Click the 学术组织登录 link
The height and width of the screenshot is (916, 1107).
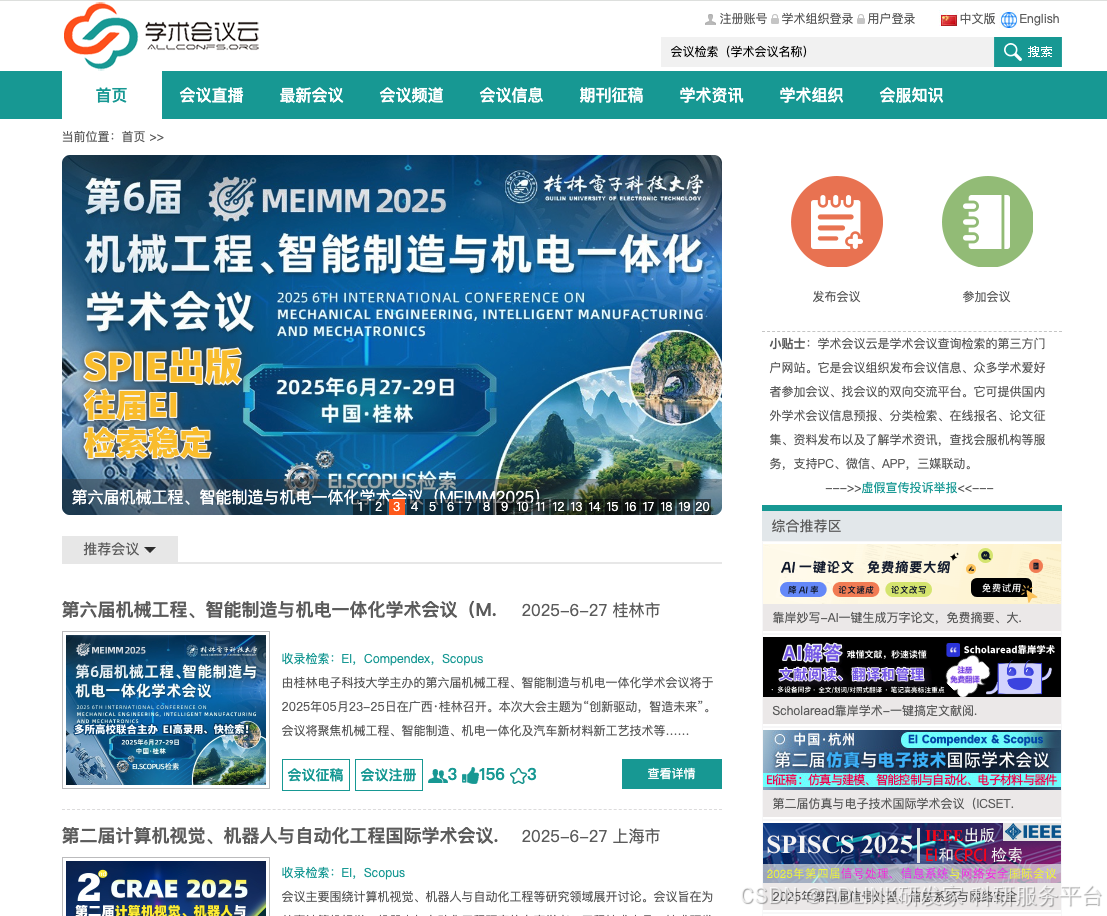[x=817, y=19]
